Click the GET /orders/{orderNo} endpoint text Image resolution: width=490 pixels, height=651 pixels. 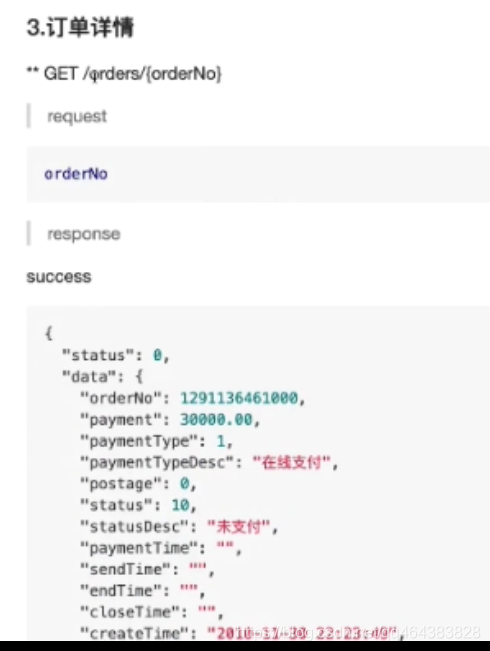(132, 74)
